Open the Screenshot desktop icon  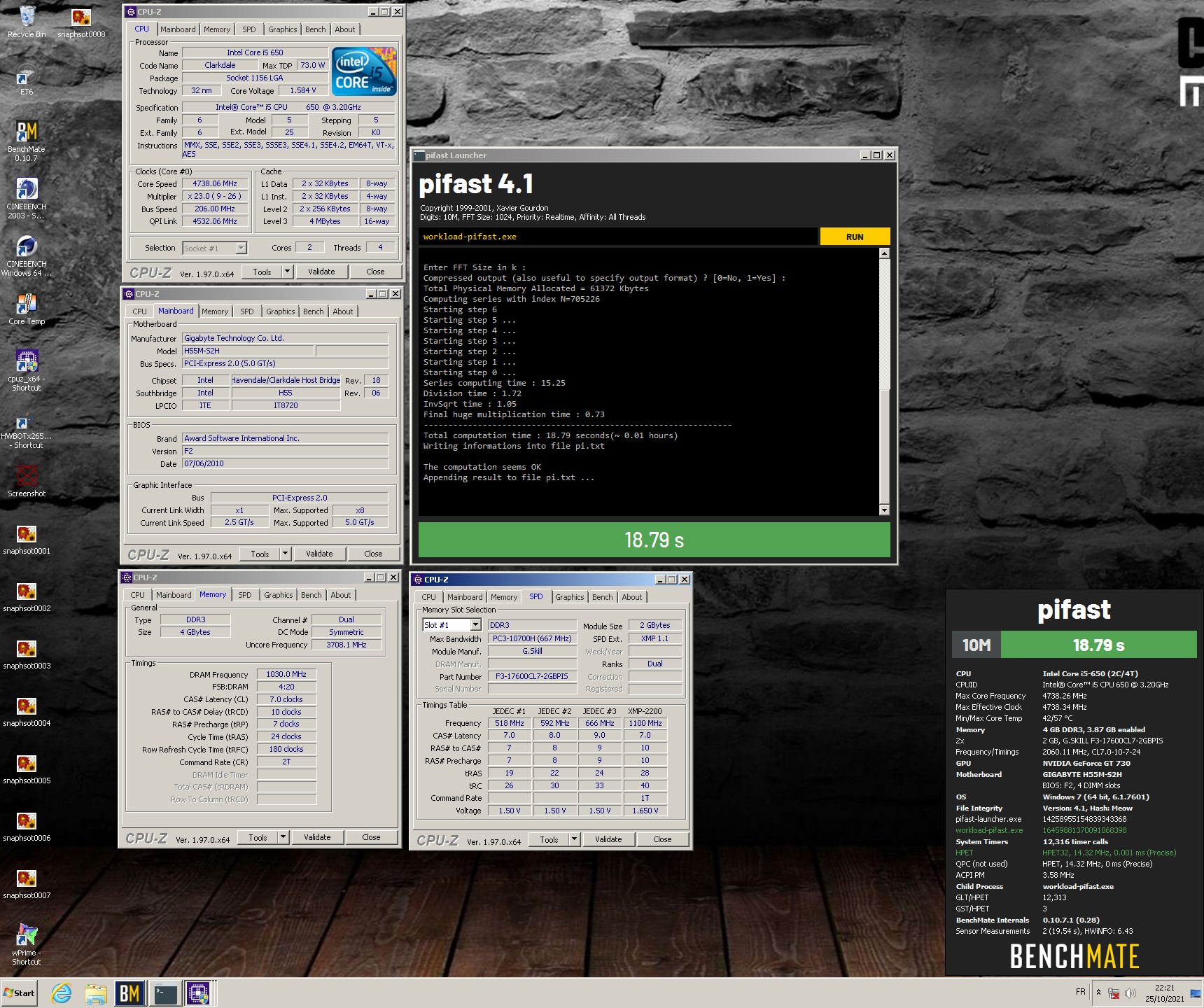[27, 480]
